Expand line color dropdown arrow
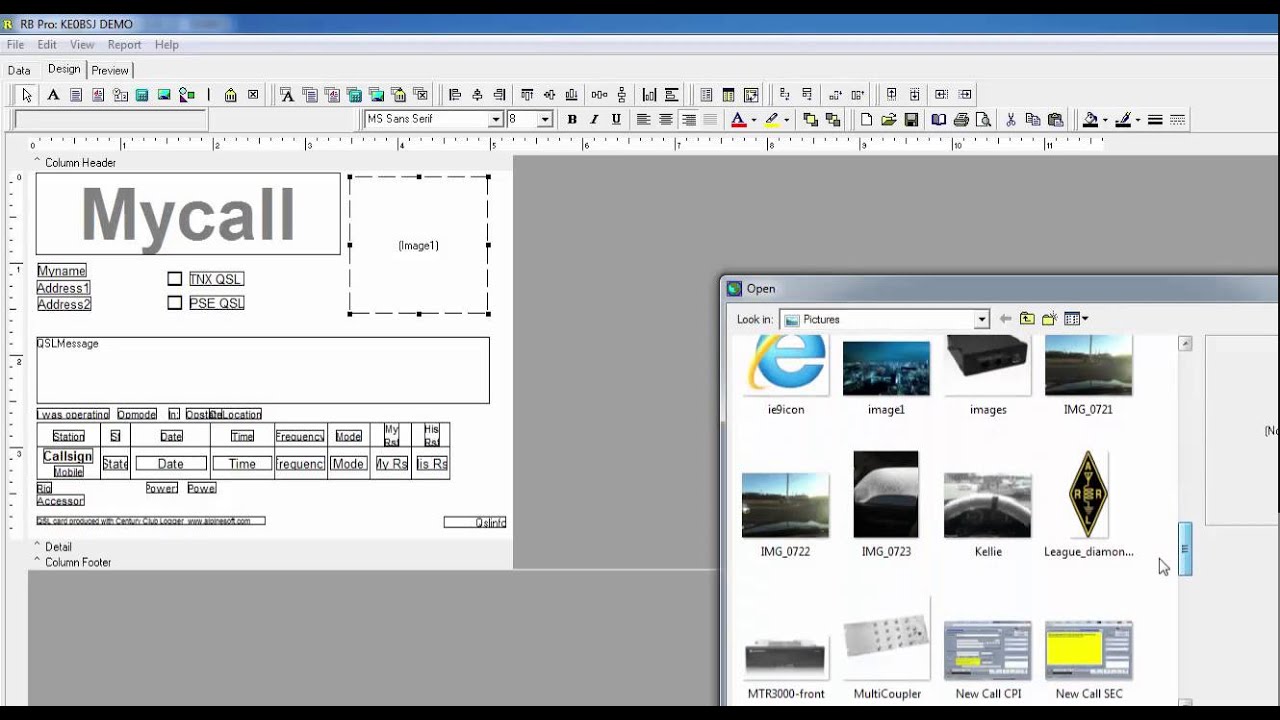This screenshot has width=1280, height=720. pyautogui.click(x=1138, y=120)
